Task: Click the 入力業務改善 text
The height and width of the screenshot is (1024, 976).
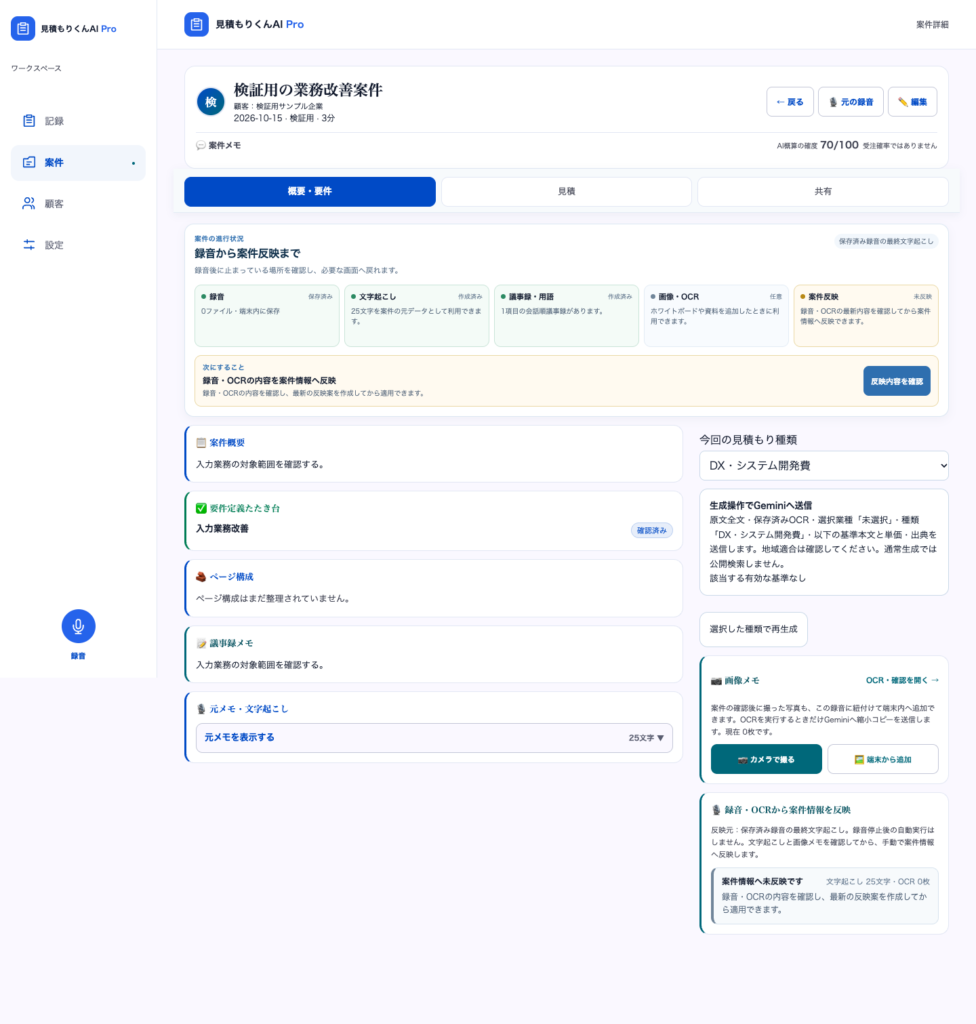Action: click(x=222, y=528)
